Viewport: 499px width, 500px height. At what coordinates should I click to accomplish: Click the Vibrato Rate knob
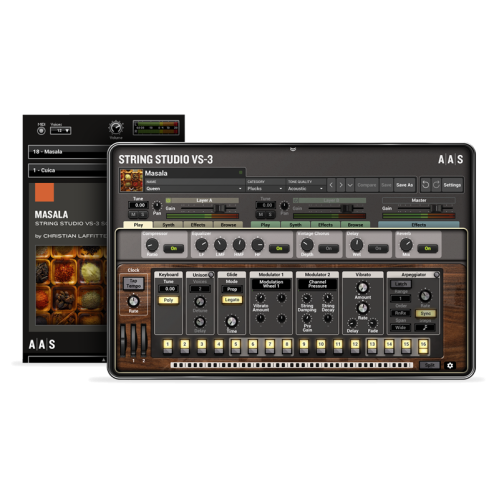362,308
